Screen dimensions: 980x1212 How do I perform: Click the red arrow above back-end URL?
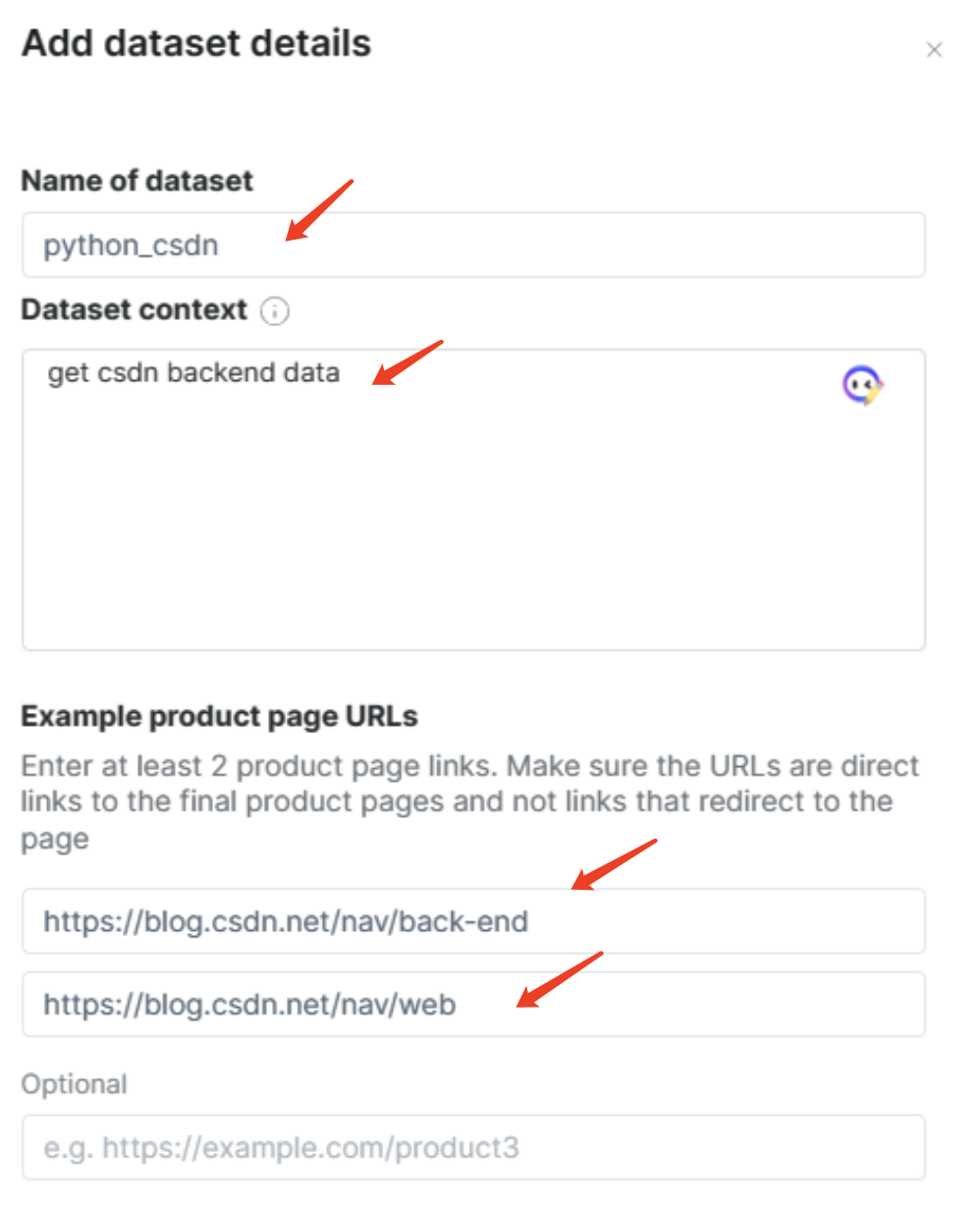(x=614, y=864)
